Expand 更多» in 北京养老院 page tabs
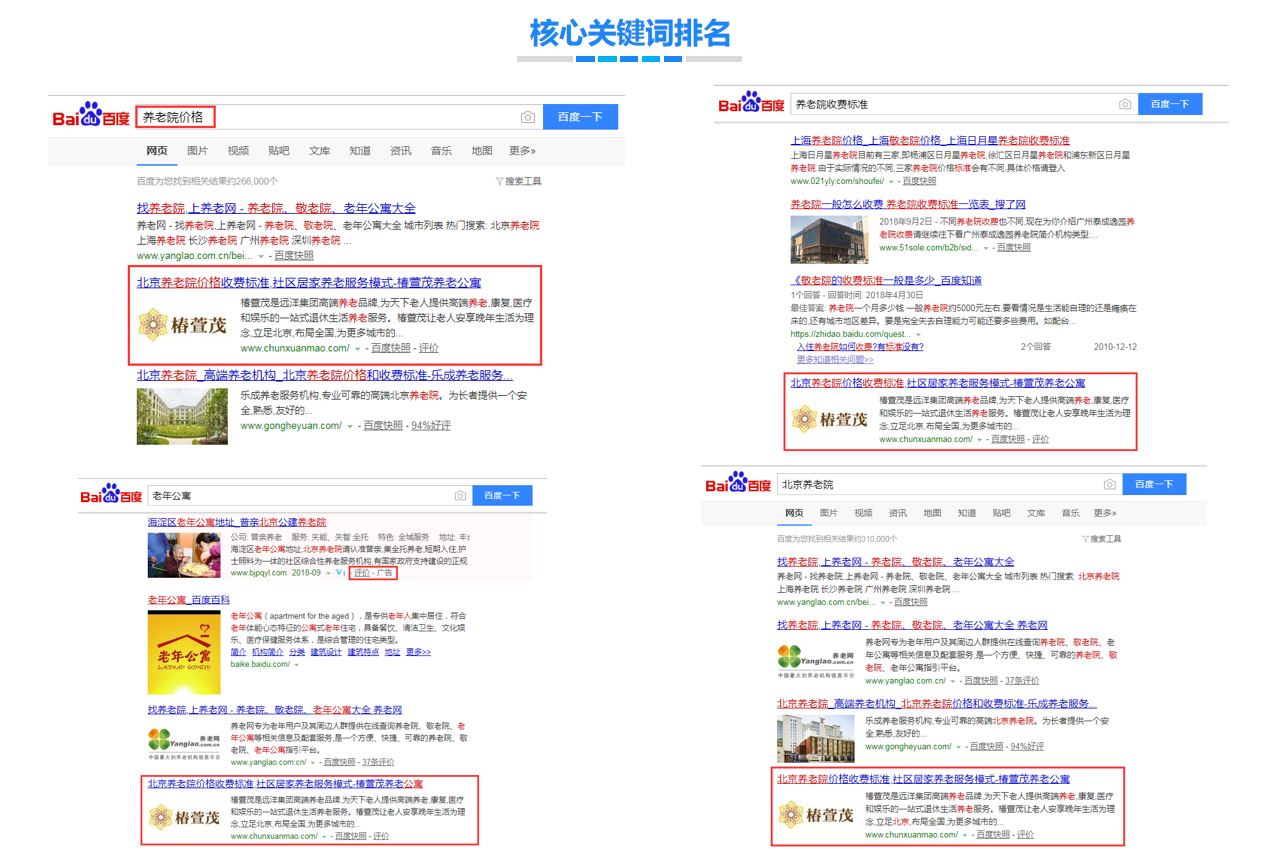 click(1104, 513)
